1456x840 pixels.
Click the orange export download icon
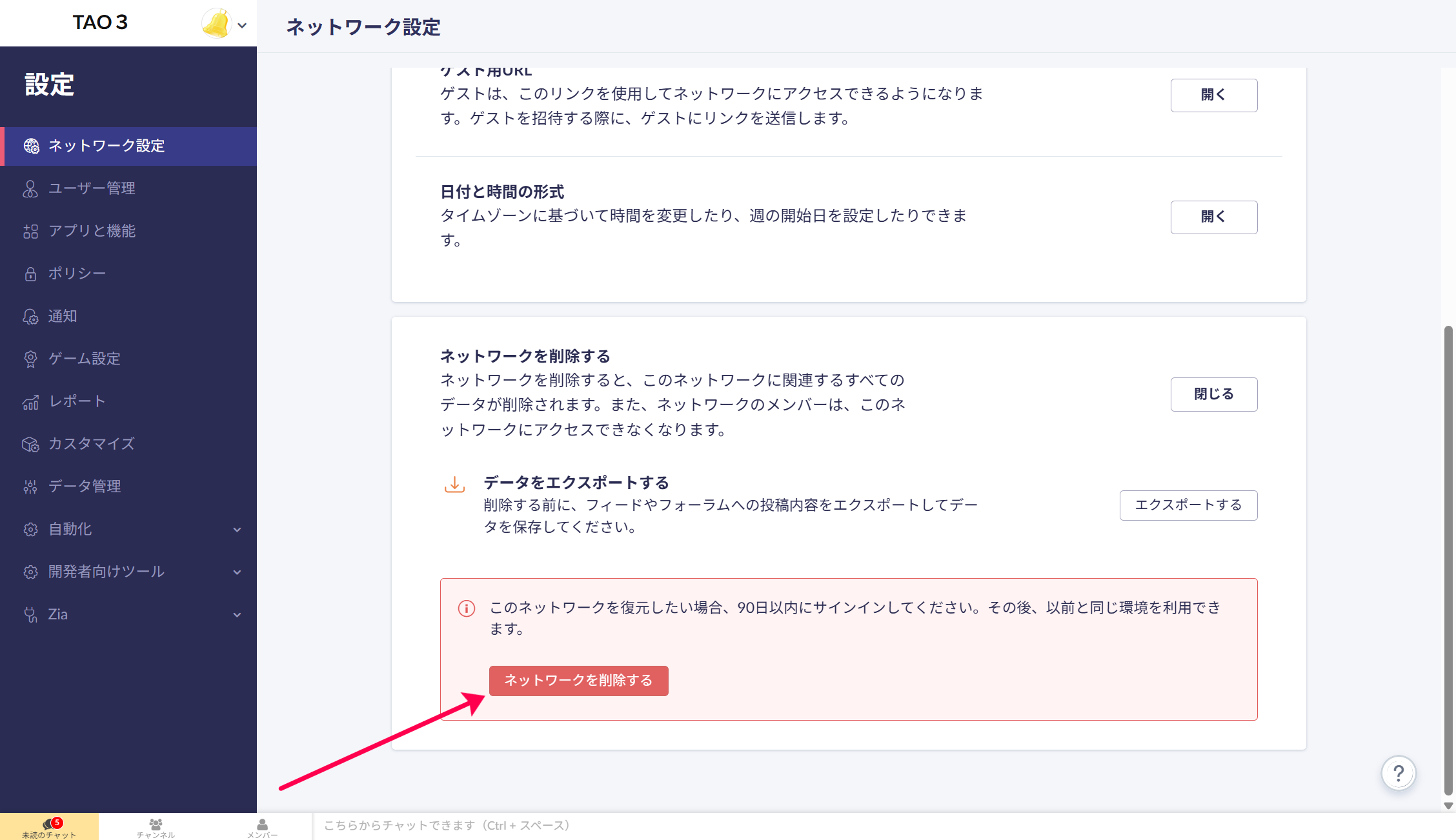coord(454,484)
